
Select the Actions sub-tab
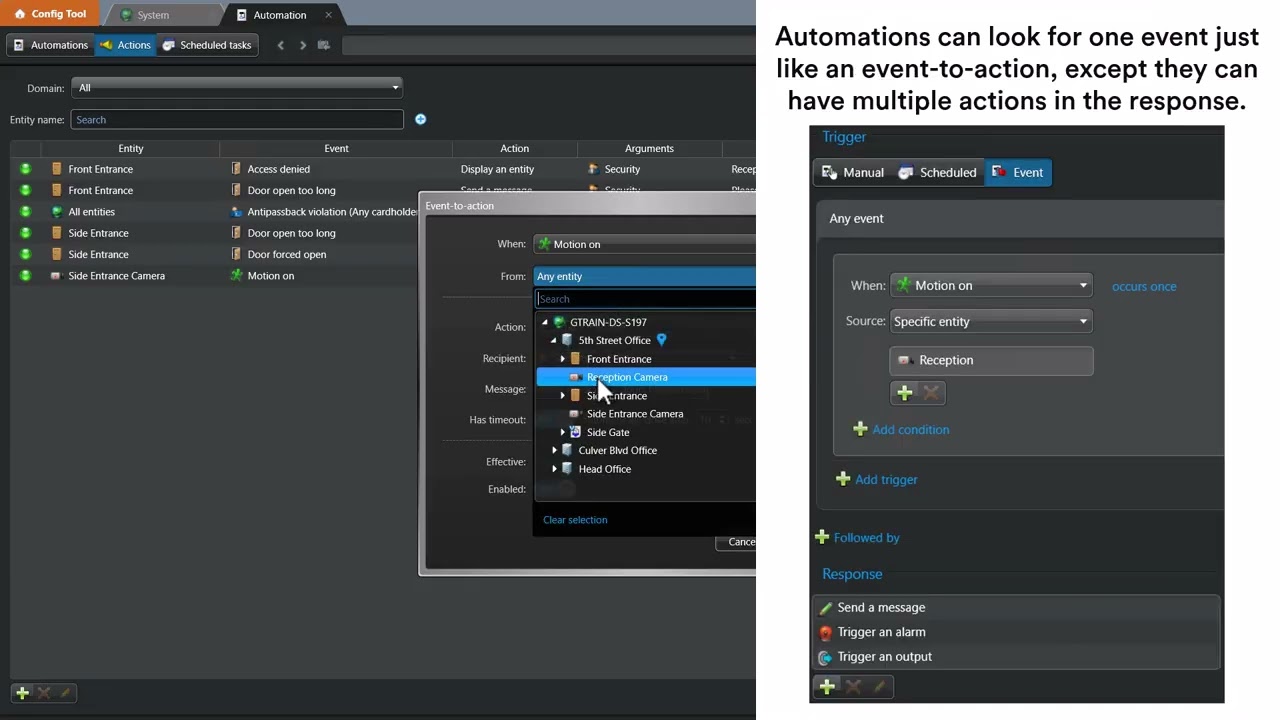[125, 45]
